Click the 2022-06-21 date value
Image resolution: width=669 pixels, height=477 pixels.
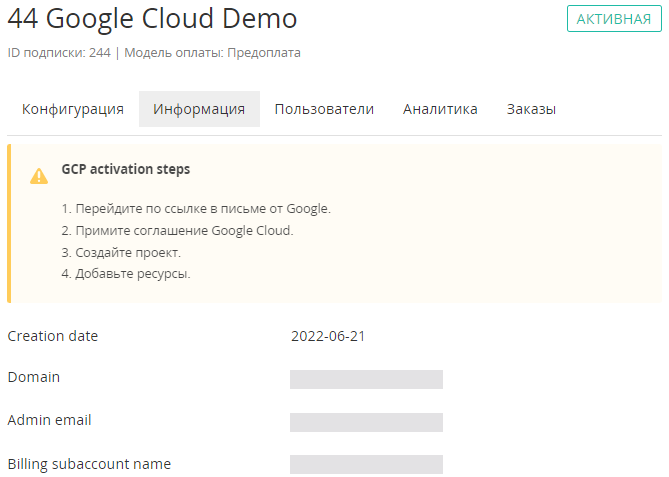(328, 336)
